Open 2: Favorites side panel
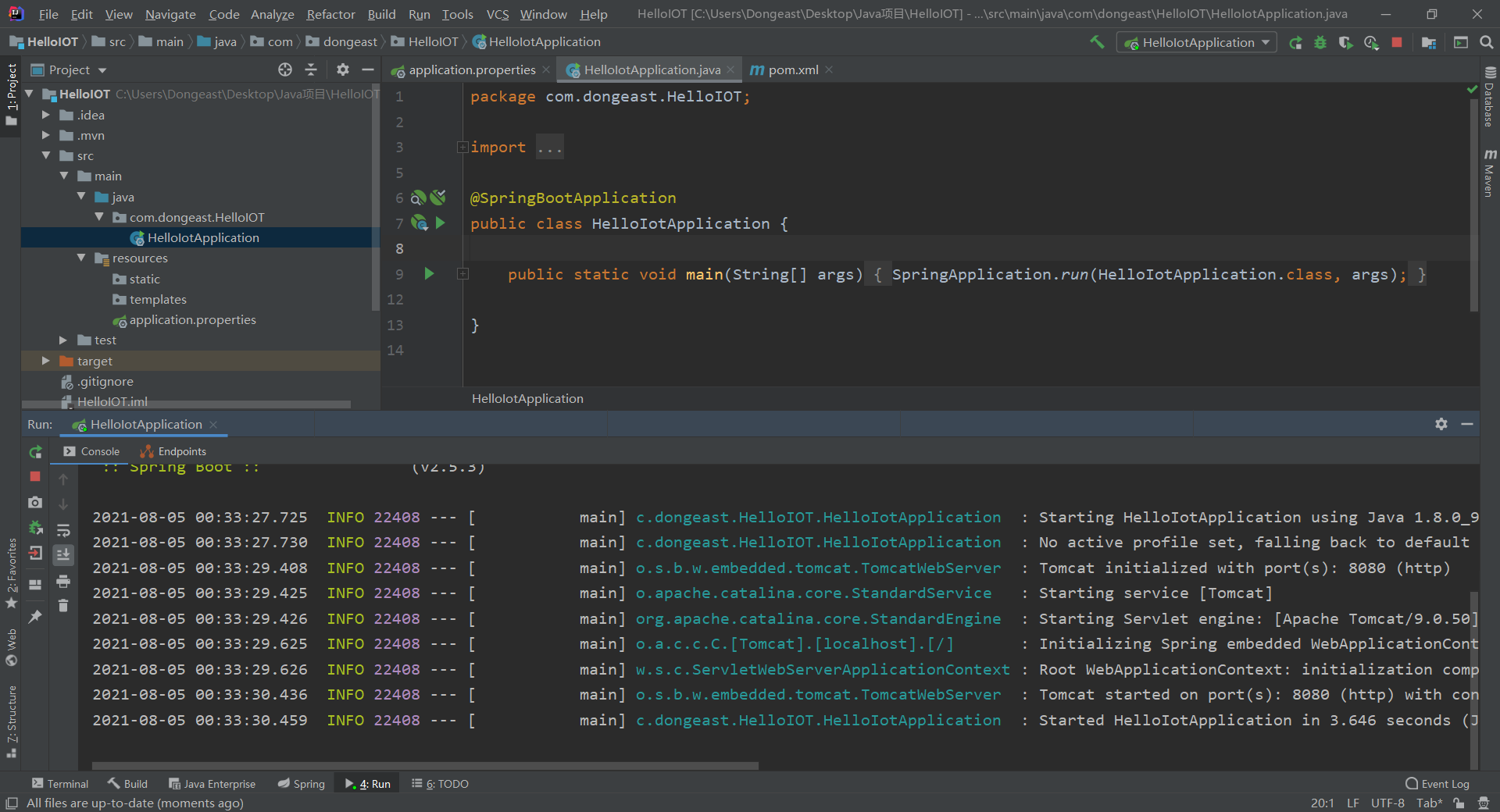This screenshot has height=812, width=1500. pyautogui.click(x=11, y=574)
